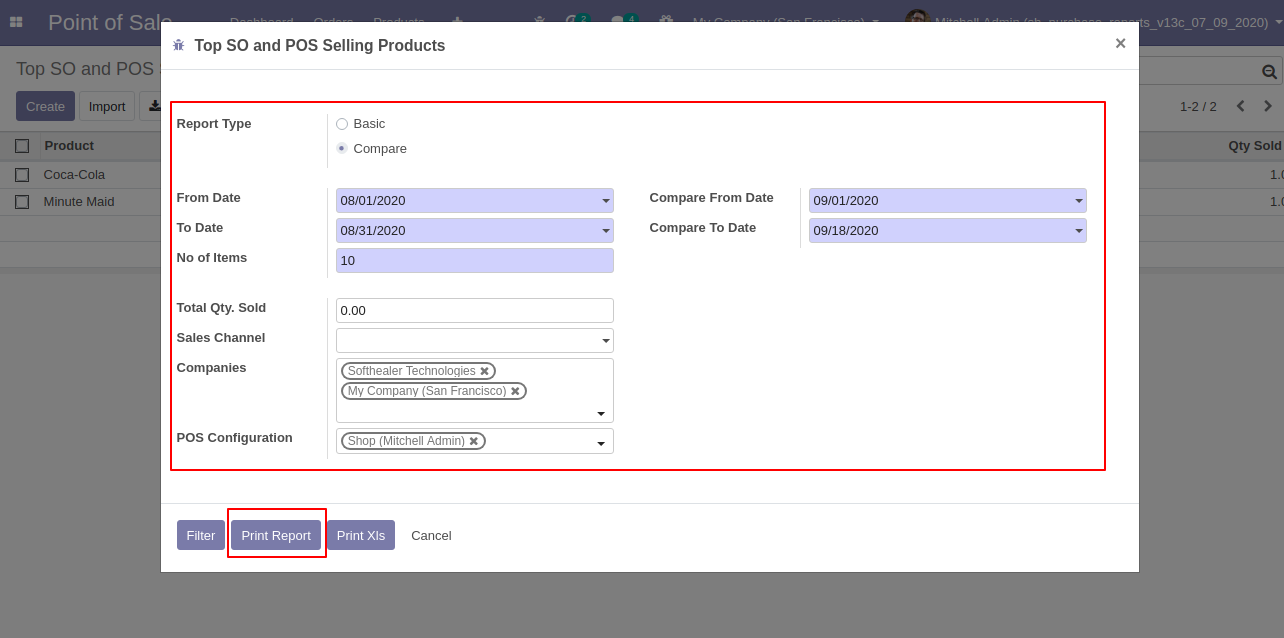Viewport: 1284px width, 638px height.
Task: Click the download icon beside Import
Action: [154, 106]
